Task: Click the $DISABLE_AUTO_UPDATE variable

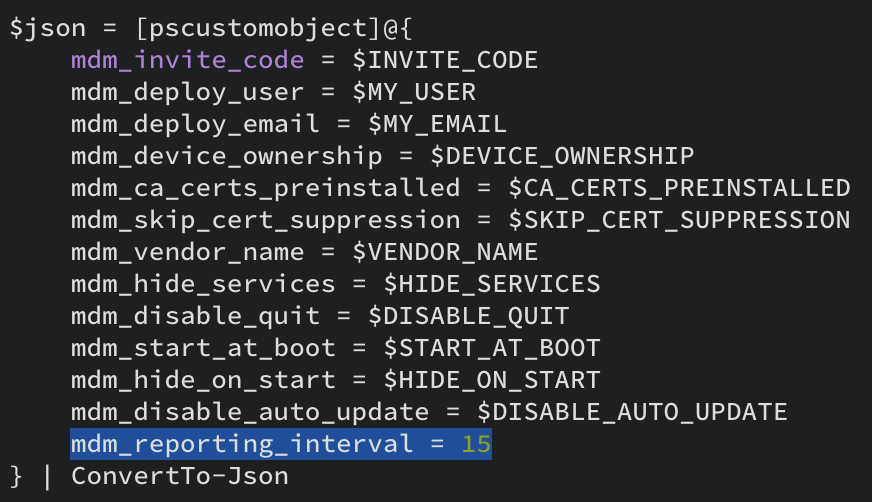Action: 632,412
